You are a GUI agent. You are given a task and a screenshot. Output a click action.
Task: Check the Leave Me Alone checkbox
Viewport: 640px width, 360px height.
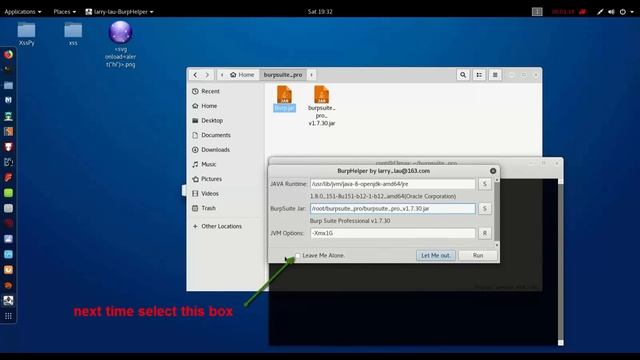click(298, 256)
